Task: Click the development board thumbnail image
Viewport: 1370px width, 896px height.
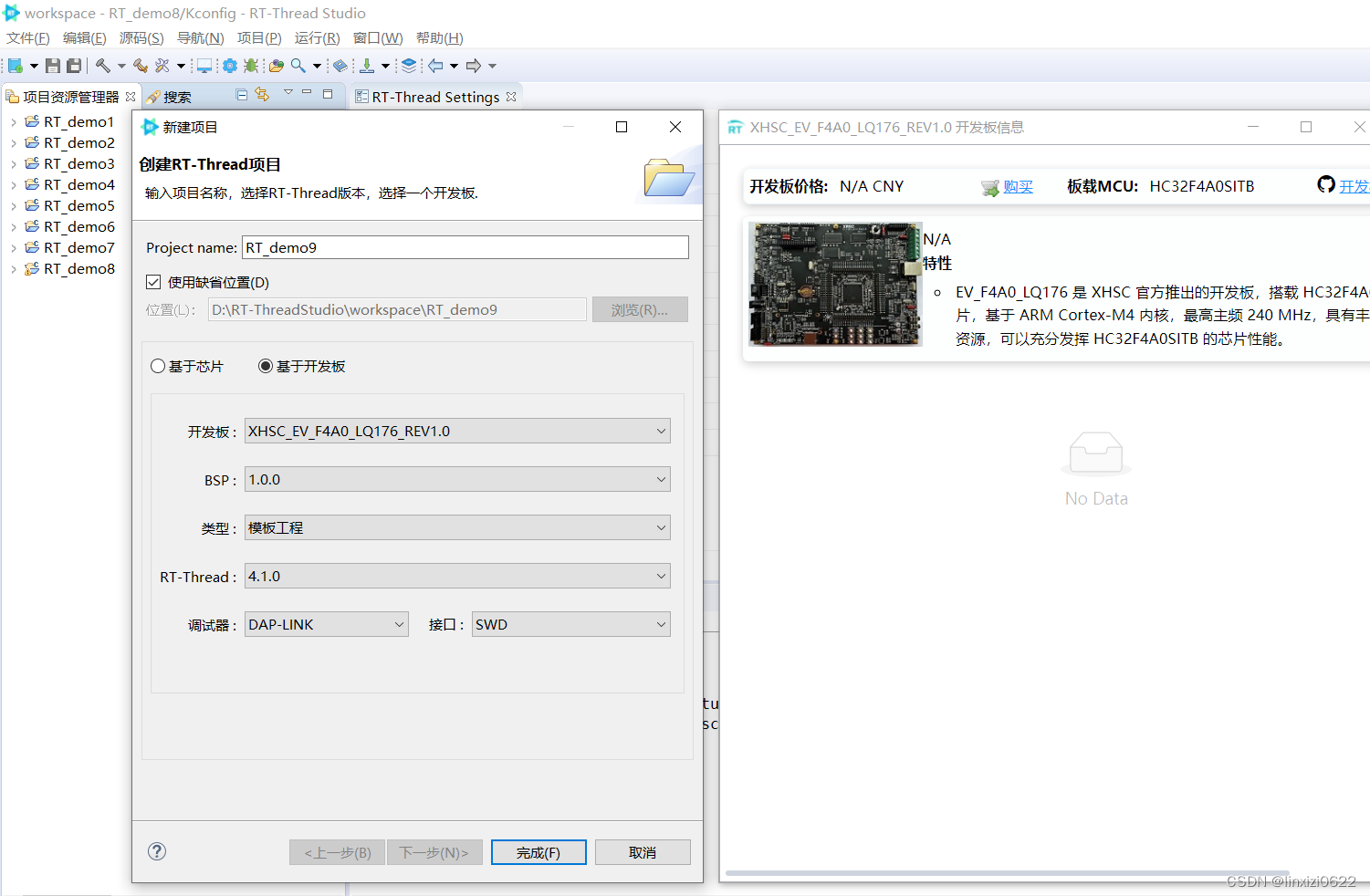Action: pyautogui.click(x=835, y=284)
